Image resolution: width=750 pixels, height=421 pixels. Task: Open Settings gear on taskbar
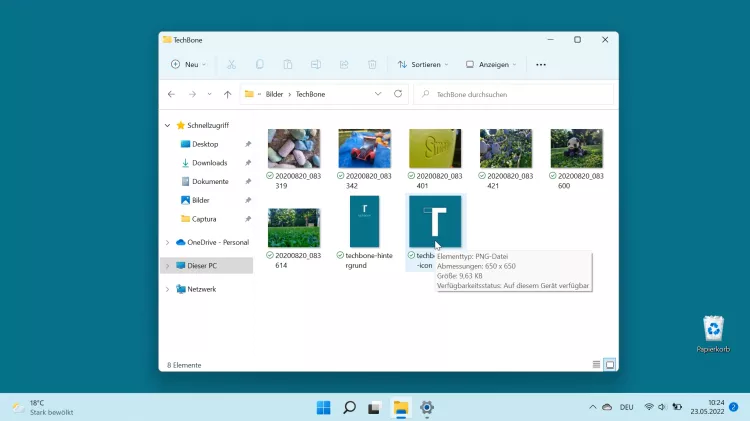point(427,408)
